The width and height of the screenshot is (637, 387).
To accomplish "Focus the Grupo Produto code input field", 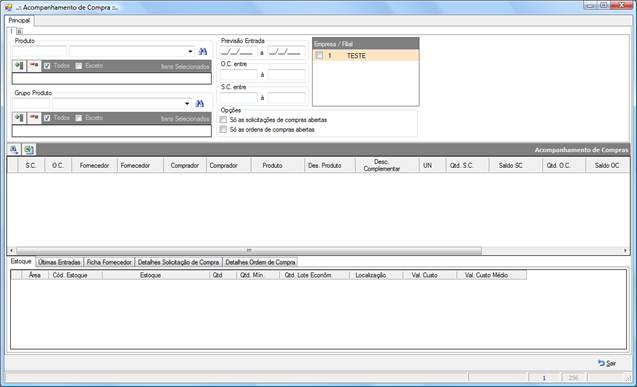I will (x=31, y=104).
